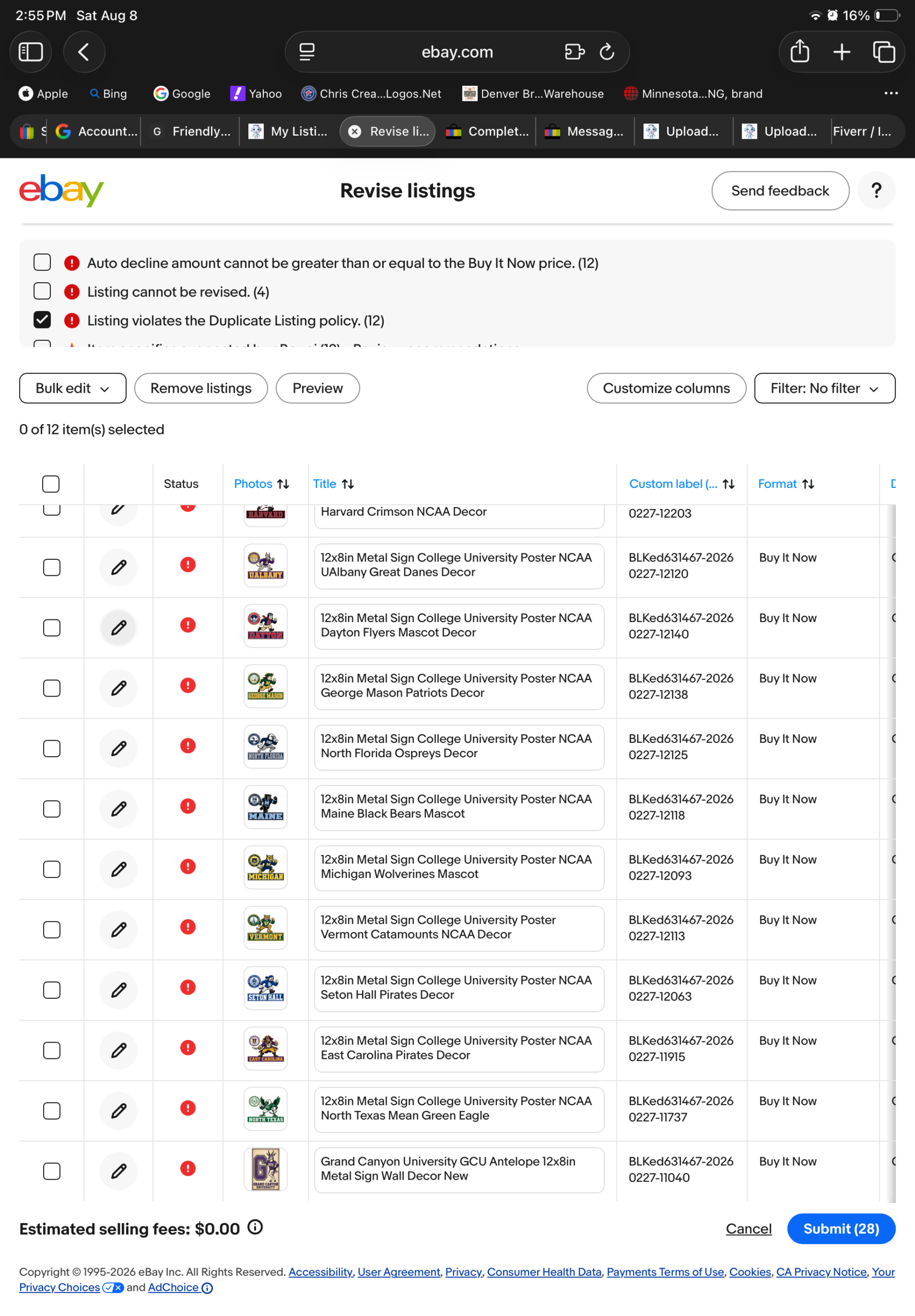915x1316 pixels.
Task: Edit the UAlbany Great Danes listing pencil
Action: pyautogui.click(x=119, y=567)
